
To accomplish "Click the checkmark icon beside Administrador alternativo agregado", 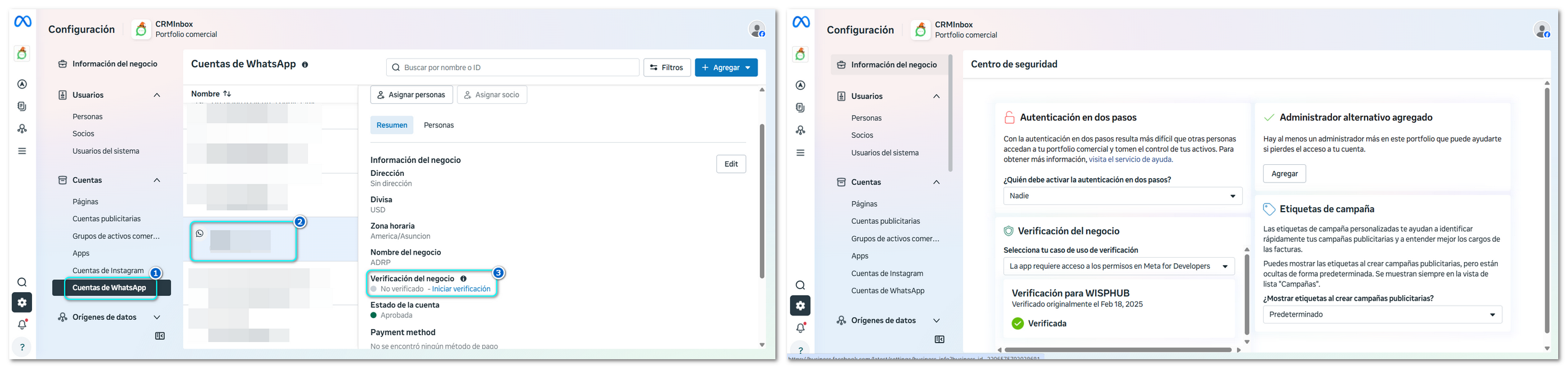I will (x=1269, y=117).
